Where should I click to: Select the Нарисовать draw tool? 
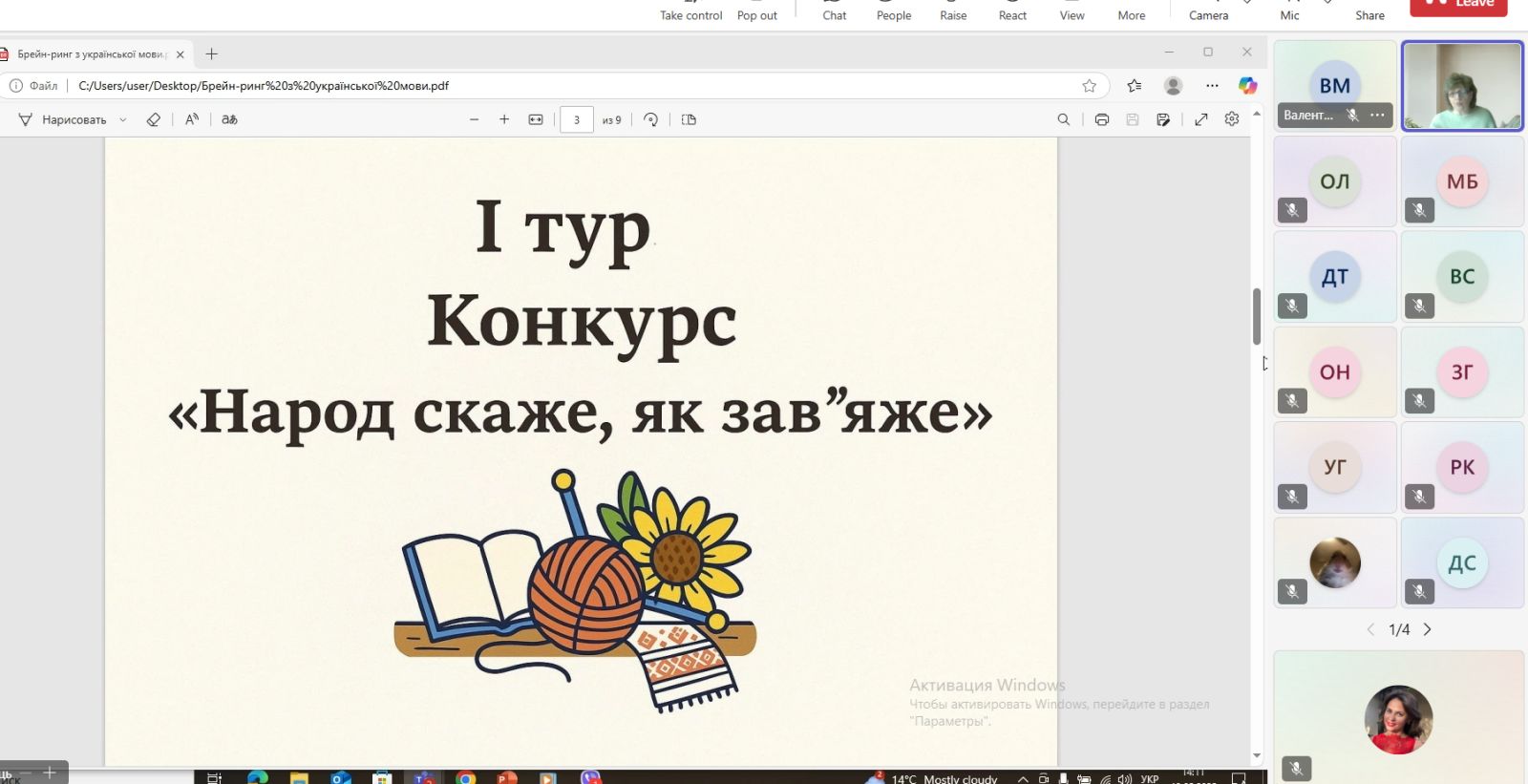63,119
